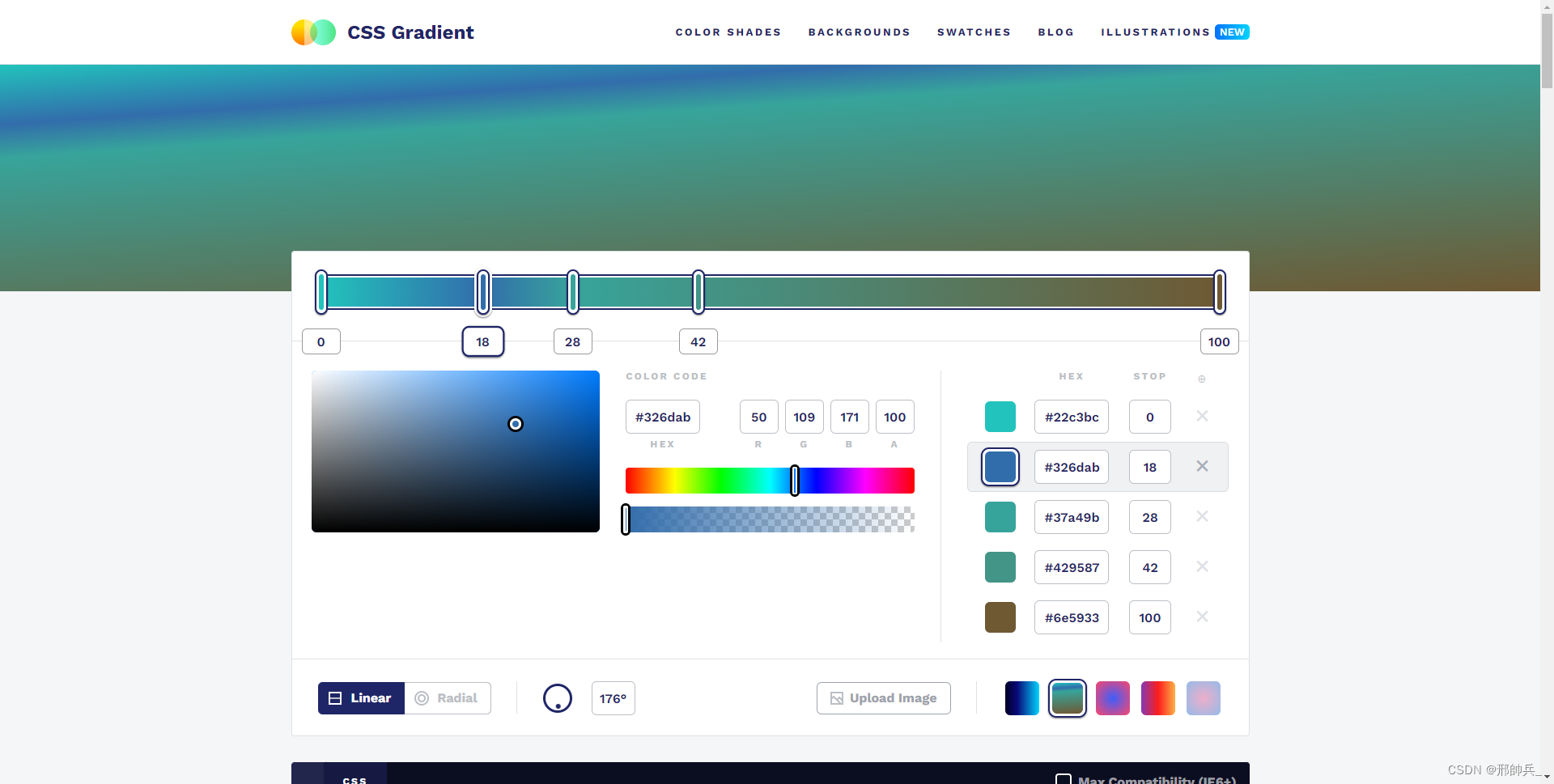Toggle Max Compatibility checkbox
This screenshot has width=1554, height=784.
coord(1064,780)
